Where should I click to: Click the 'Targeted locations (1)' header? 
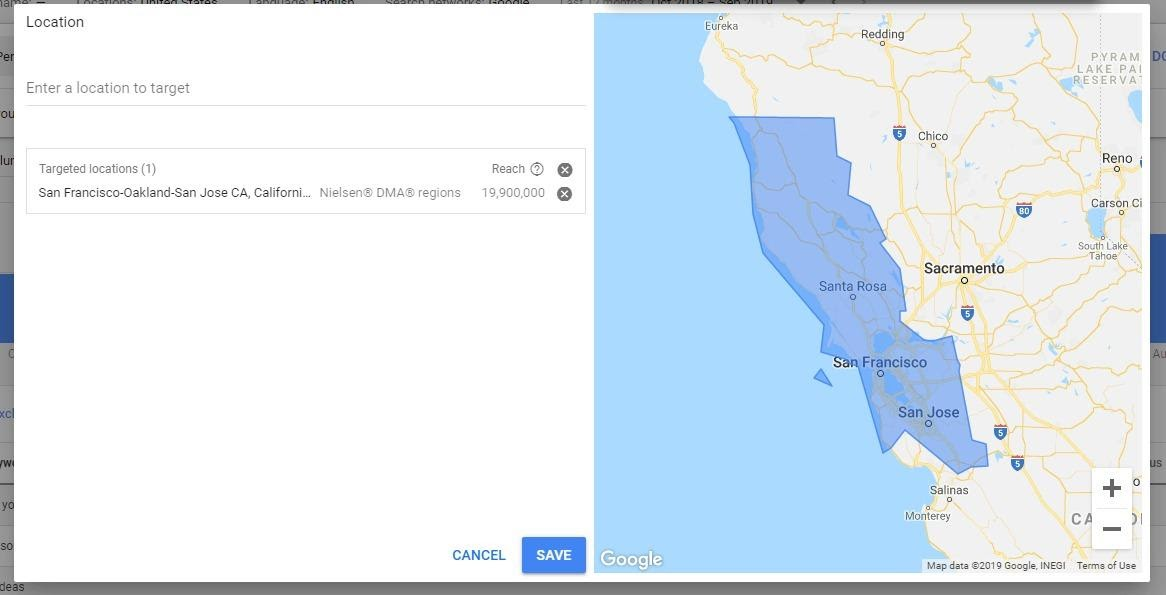coord(97,169)
